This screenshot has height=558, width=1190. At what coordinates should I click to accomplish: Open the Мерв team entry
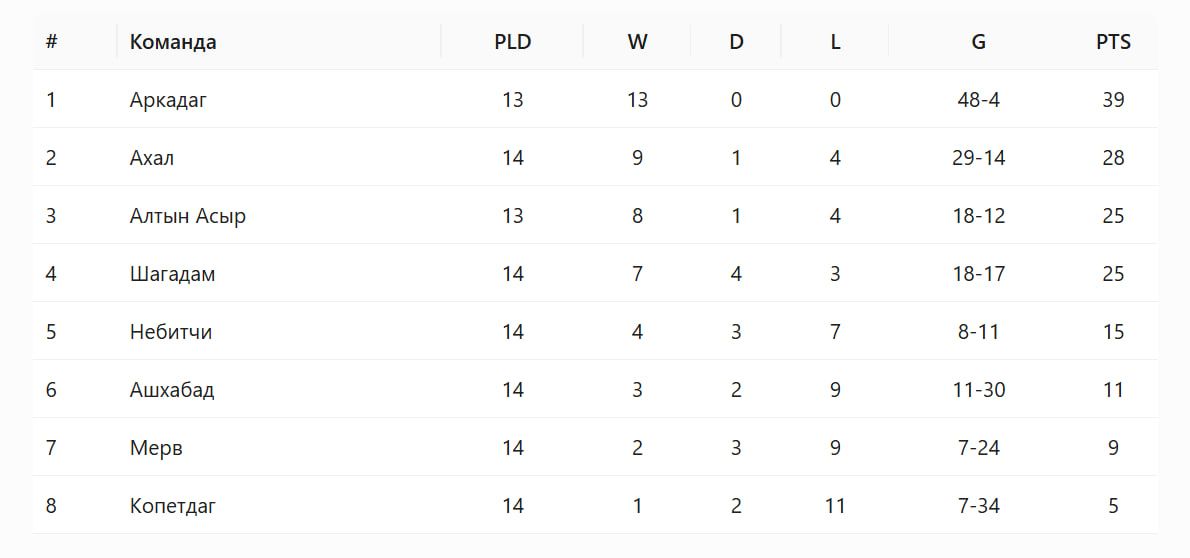click(156, 448)
